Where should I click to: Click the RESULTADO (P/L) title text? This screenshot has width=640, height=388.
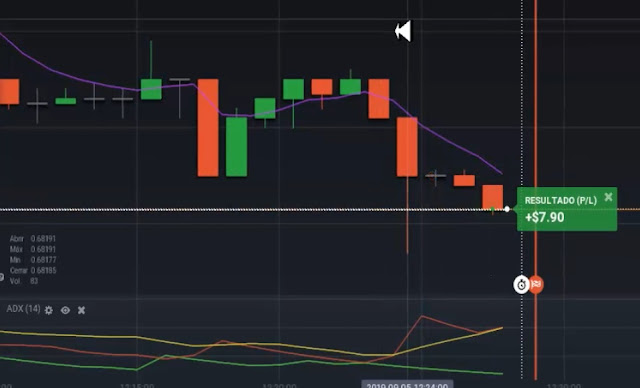(560, 200)
